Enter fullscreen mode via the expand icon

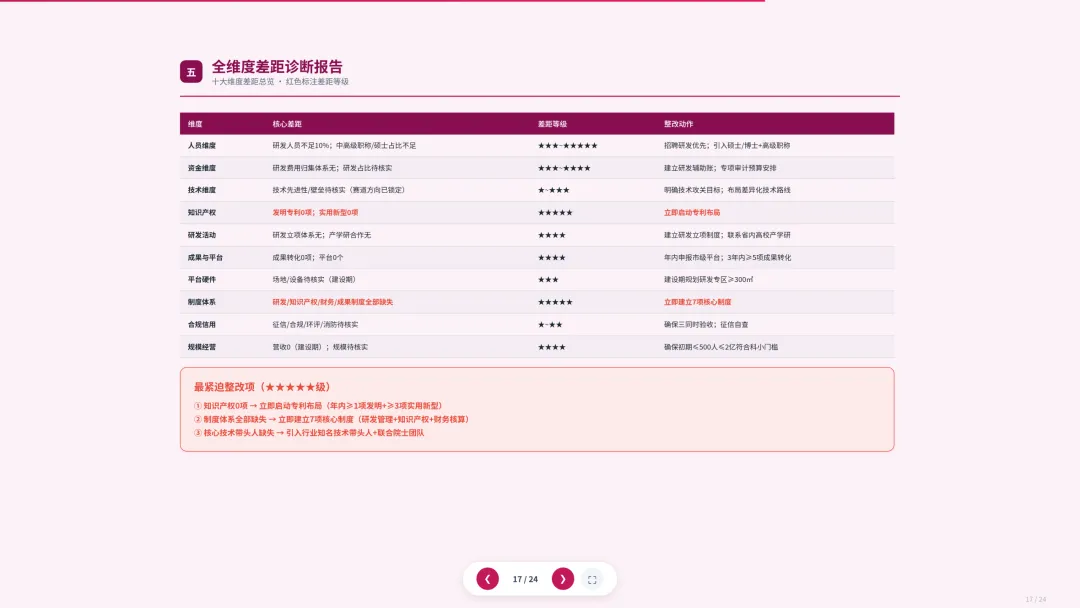[592, 580]
